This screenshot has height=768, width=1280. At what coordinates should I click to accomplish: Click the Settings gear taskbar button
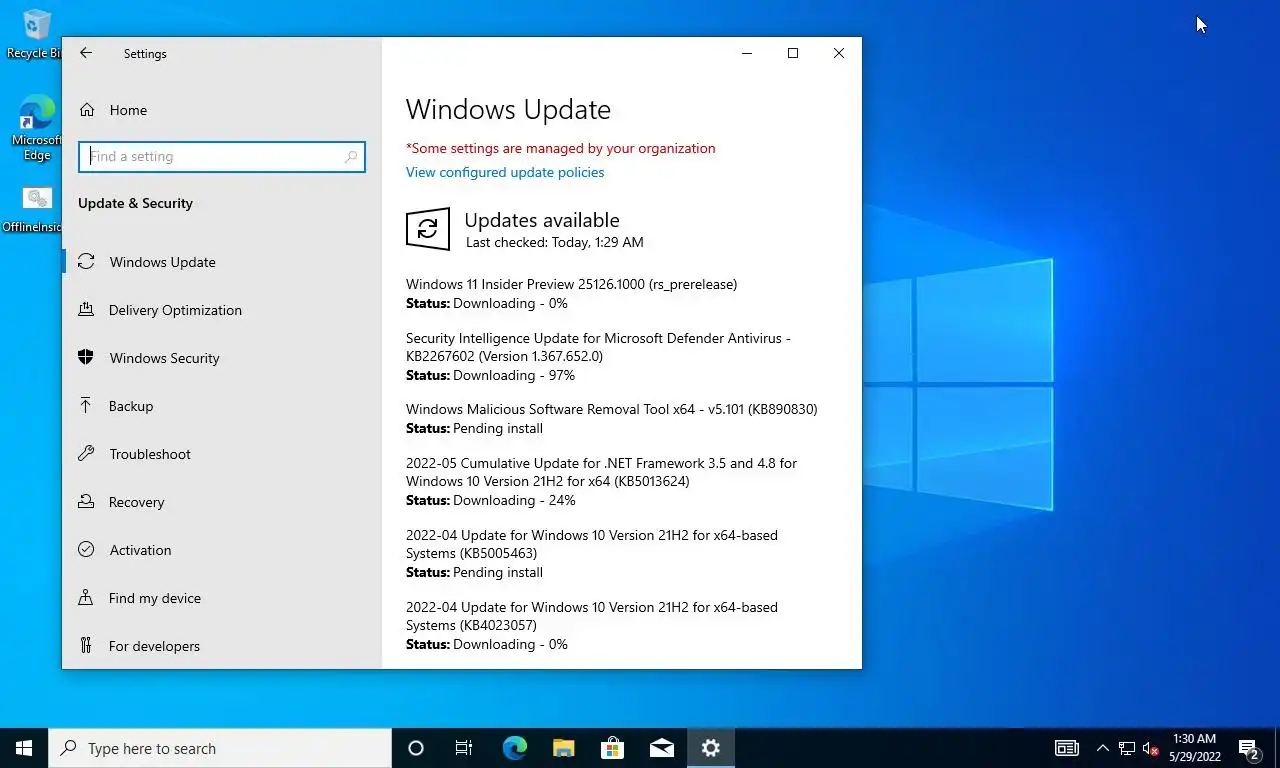pyautogui.click(x=710, y=748)
